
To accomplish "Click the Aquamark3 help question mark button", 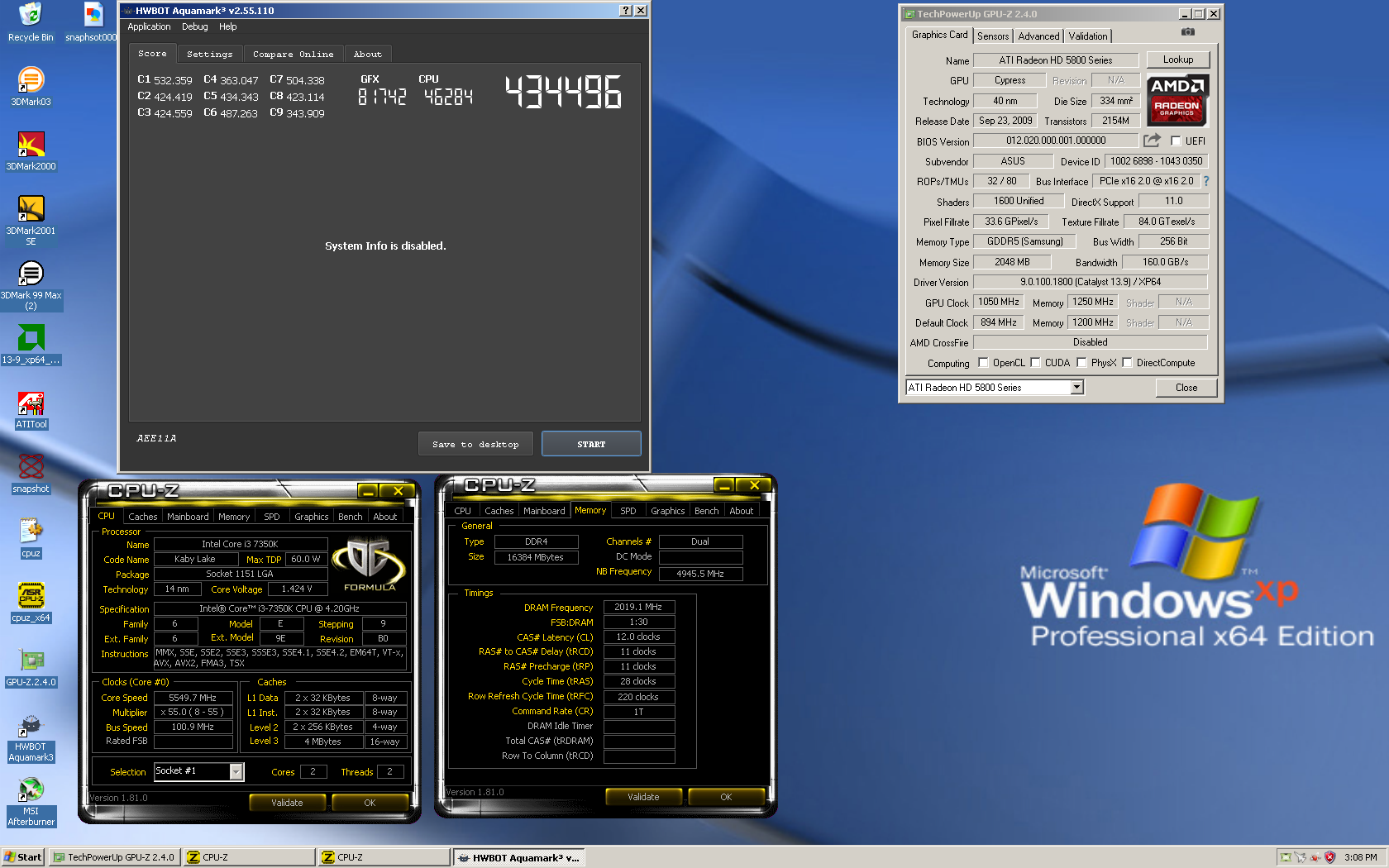I will click(626, 11).
